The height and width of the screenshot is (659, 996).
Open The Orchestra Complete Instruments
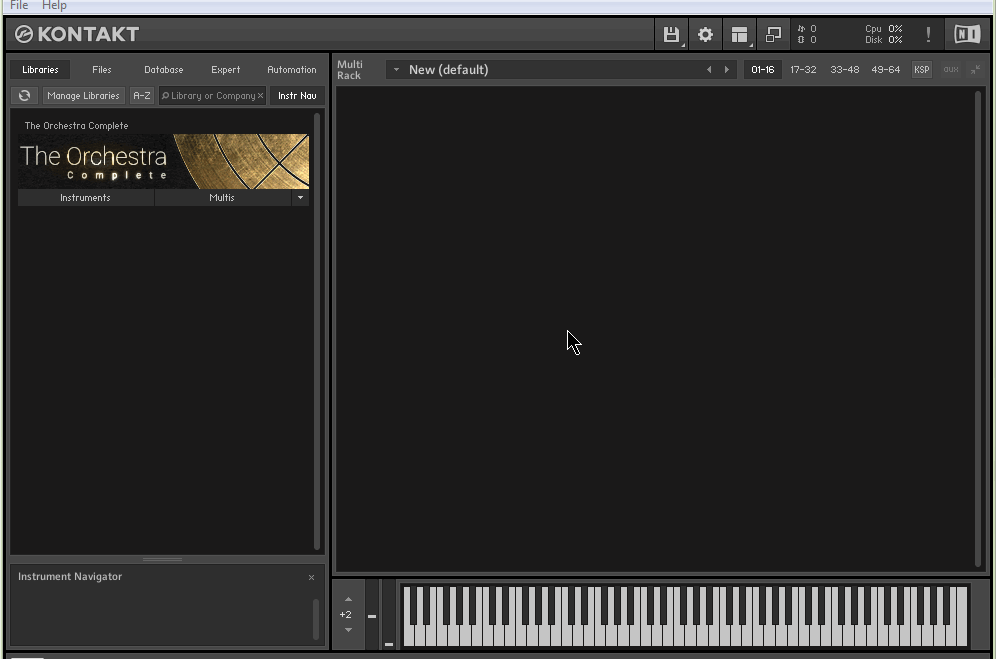point(85,198)
